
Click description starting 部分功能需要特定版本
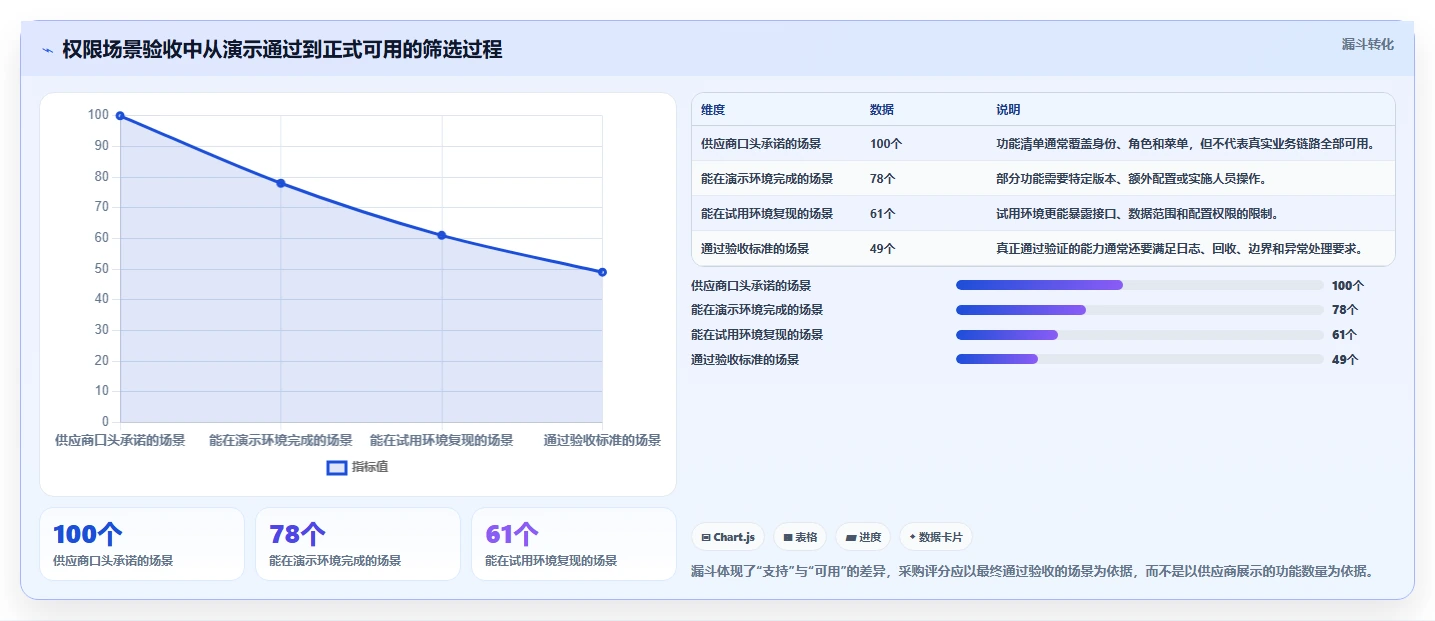tap(1134, 179)
